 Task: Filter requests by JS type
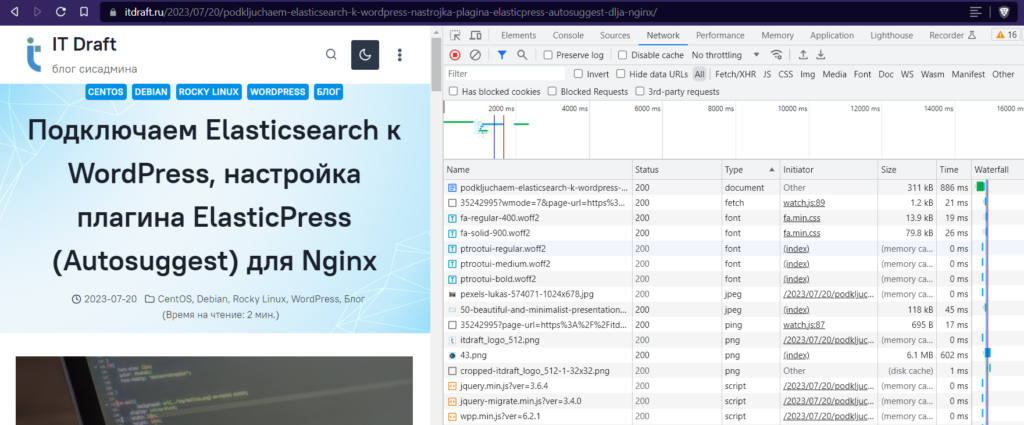pyautogui.click(x=767, y=74)
